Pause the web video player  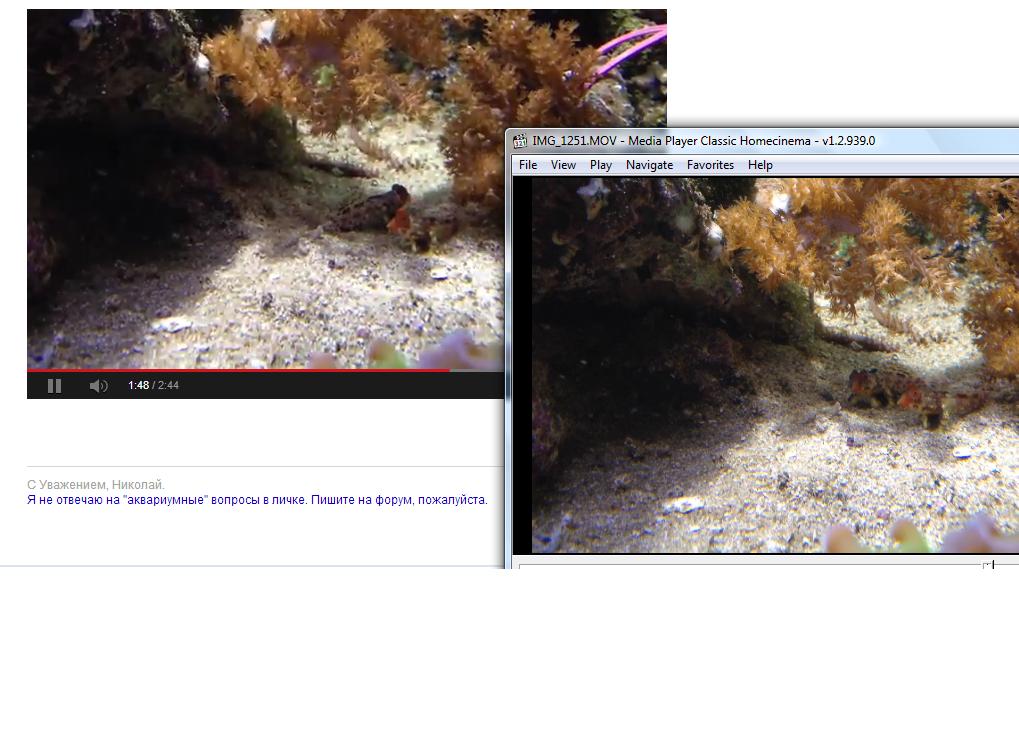point(55,386)
